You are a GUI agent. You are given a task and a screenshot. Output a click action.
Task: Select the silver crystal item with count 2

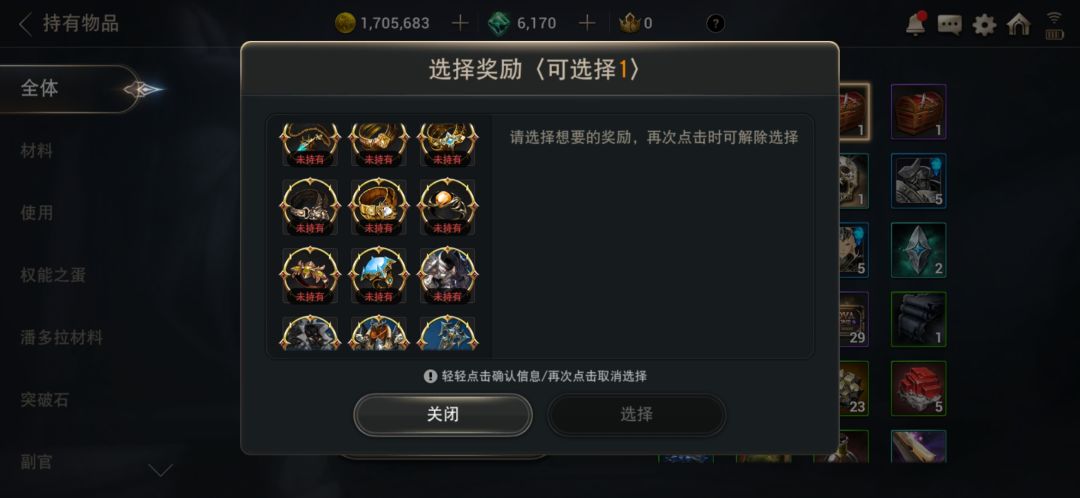pos(918,250)
